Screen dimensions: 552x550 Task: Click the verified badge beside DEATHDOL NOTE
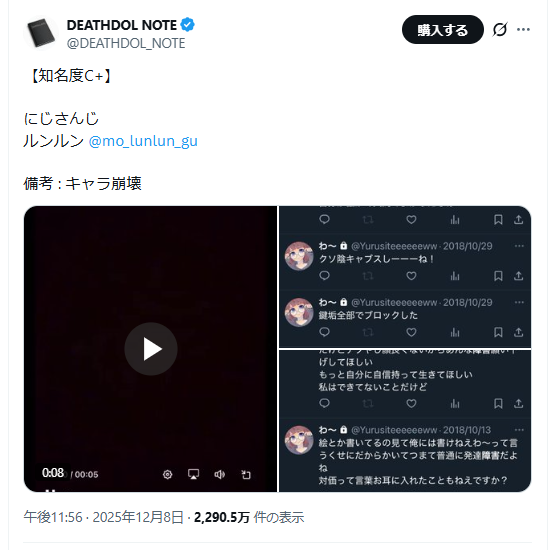[187, 25]
